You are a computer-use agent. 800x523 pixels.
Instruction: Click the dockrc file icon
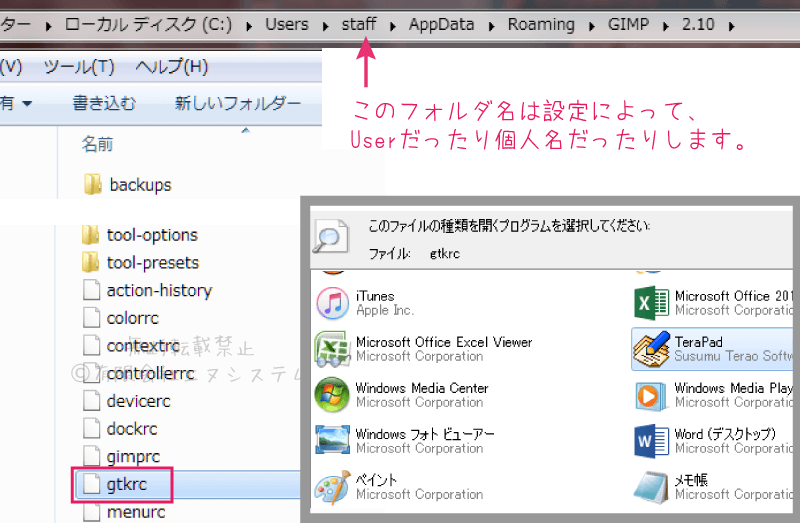(x=91, y=428)
